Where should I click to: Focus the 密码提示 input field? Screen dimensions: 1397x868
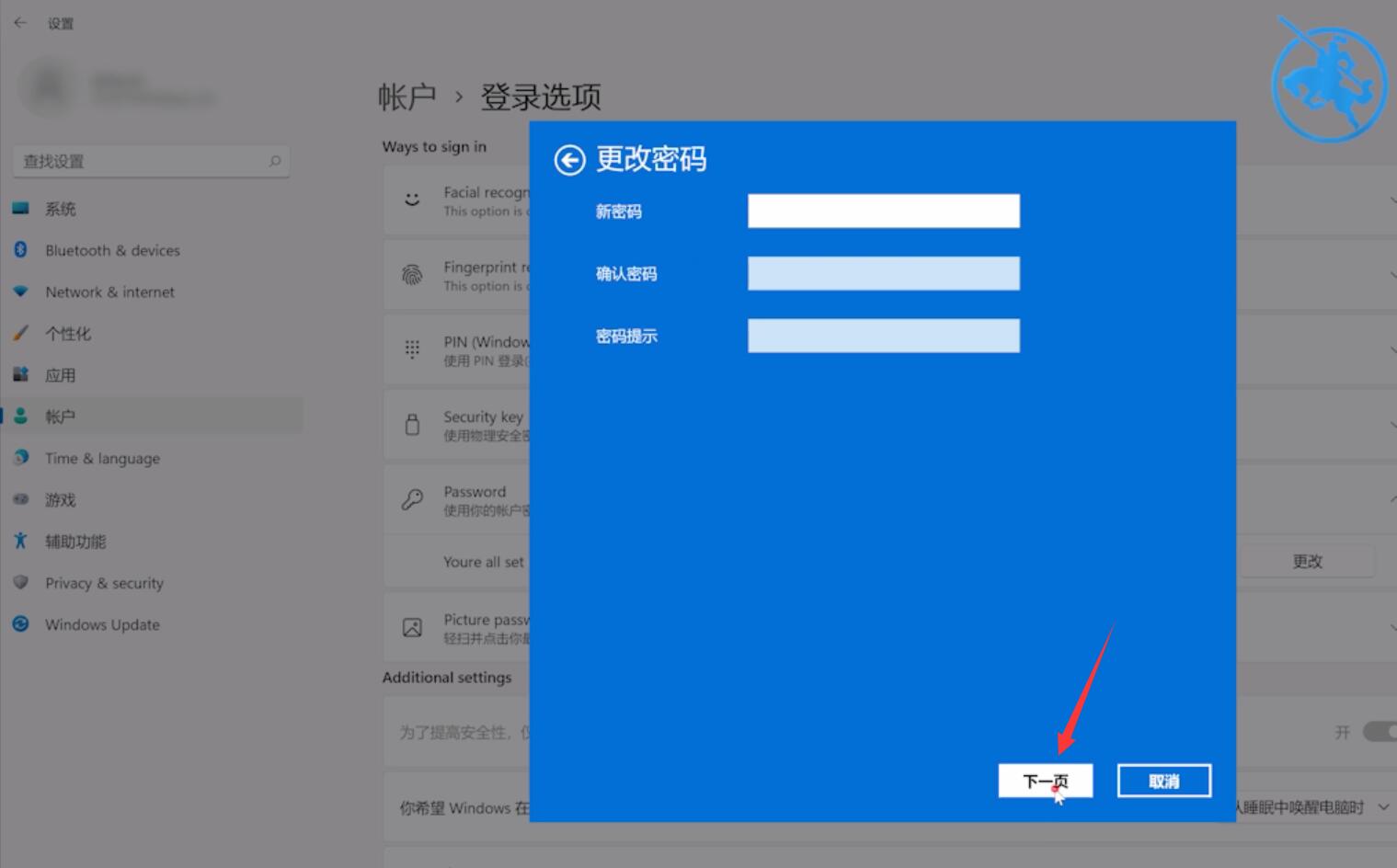click(x=884, y=336)
